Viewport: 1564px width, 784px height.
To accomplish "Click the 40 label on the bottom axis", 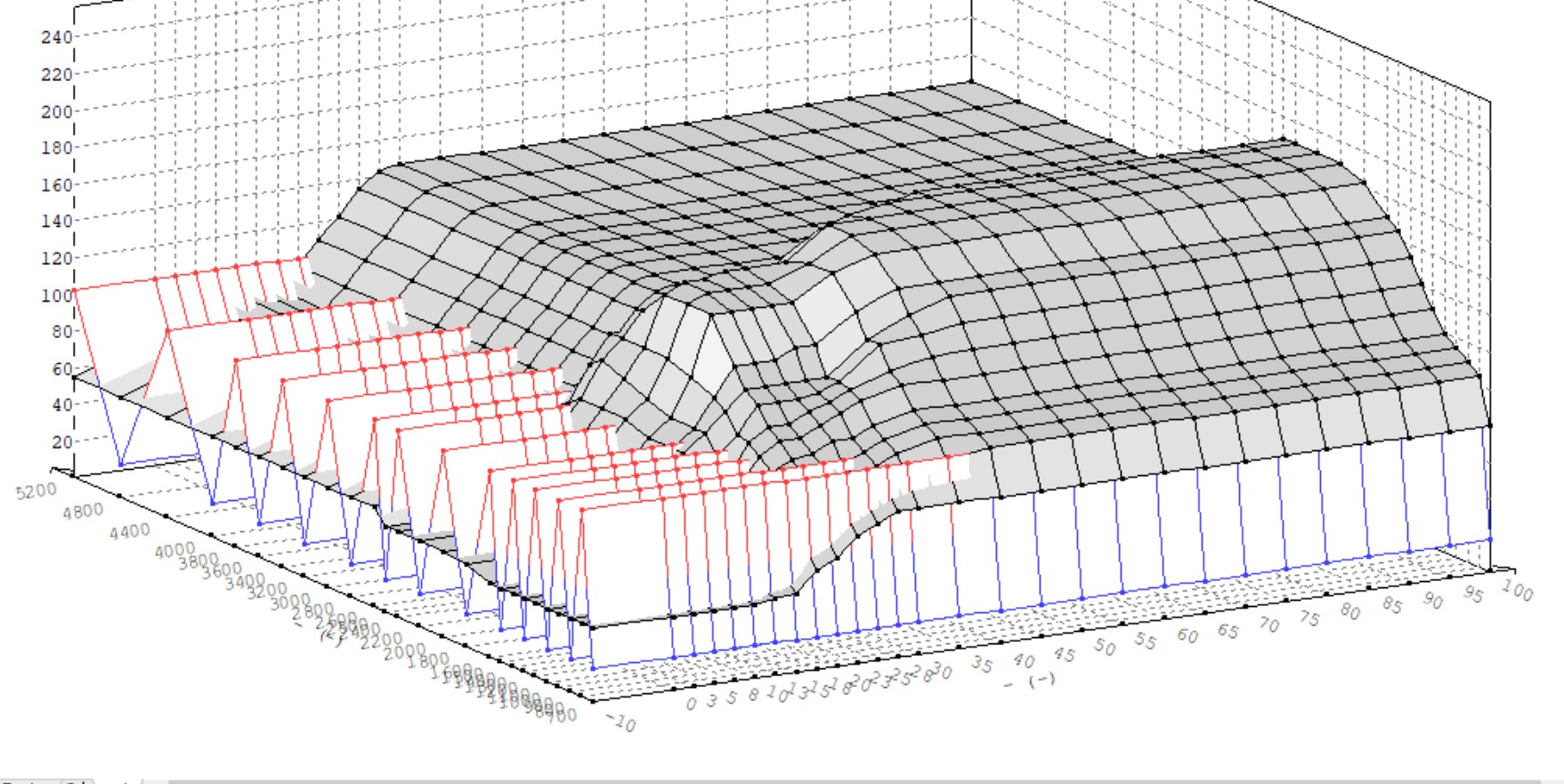I will coord(1023,660).
